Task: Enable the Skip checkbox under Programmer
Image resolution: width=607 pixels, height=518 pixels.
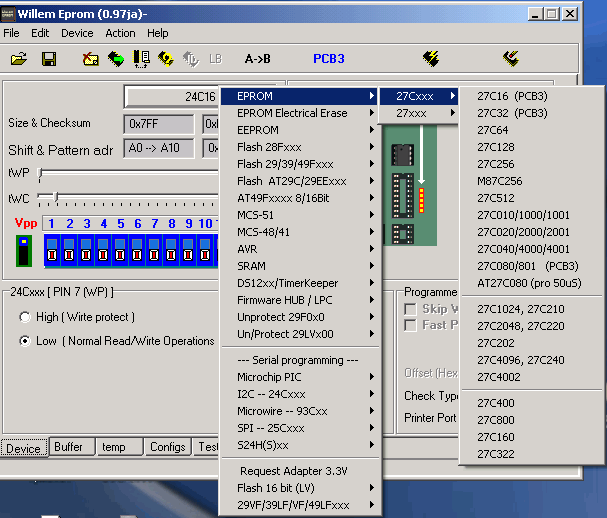Action: tap(410, 309)
